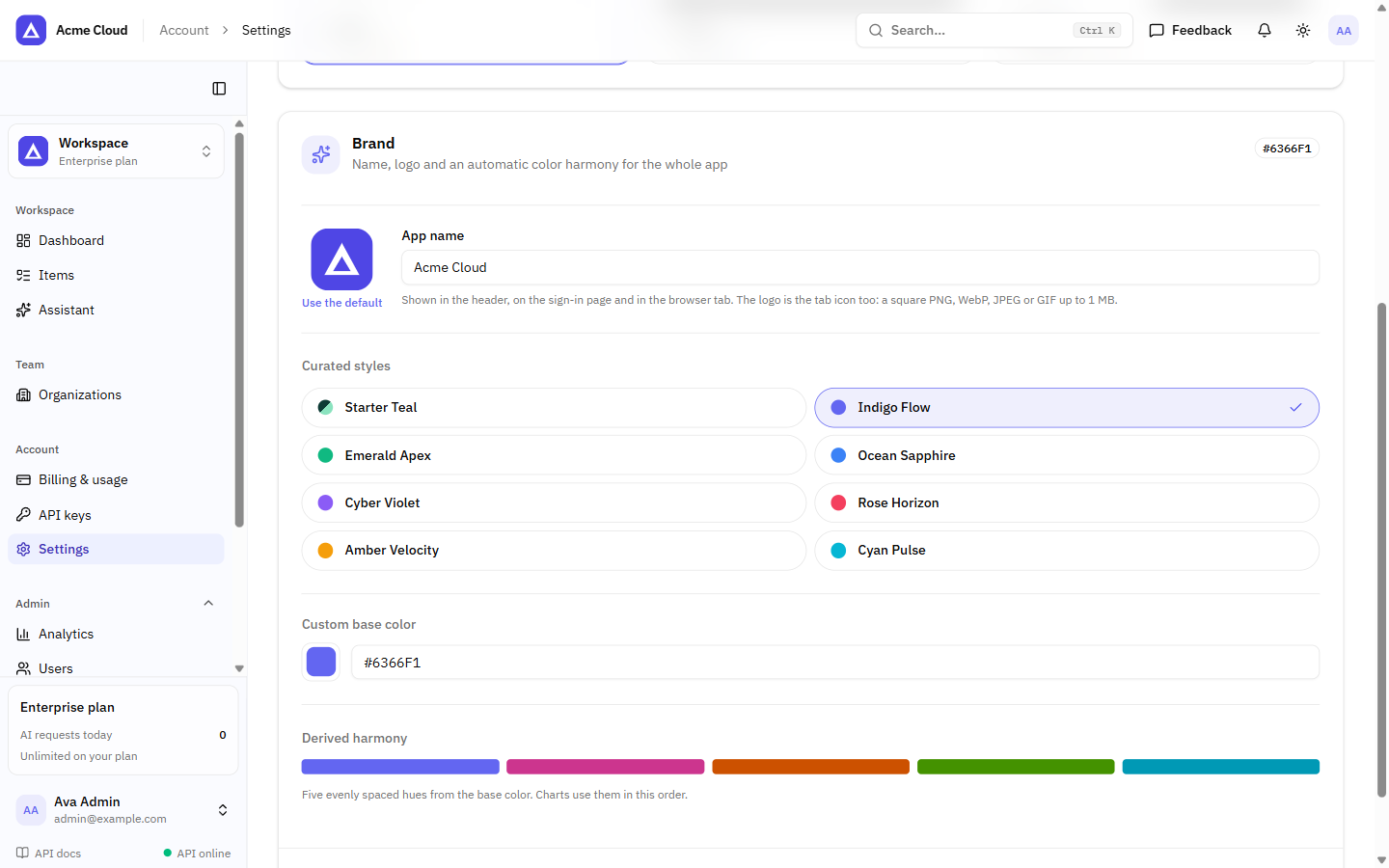
Task: Open Analytics in the Admin section
Action: pos(116,634)
